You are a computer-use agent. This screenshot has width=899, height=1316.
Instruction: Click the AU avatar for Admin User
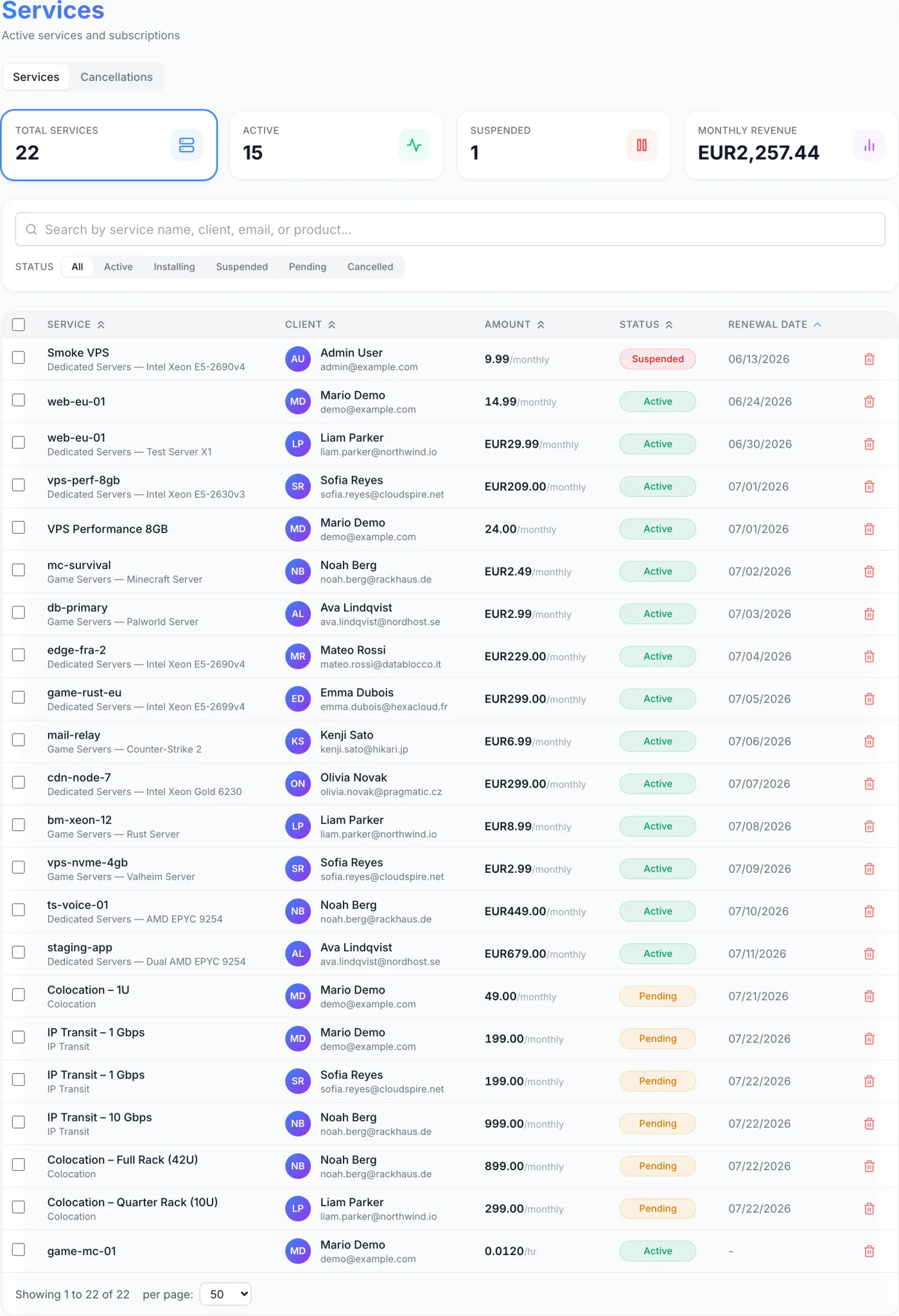pos(298,359)
